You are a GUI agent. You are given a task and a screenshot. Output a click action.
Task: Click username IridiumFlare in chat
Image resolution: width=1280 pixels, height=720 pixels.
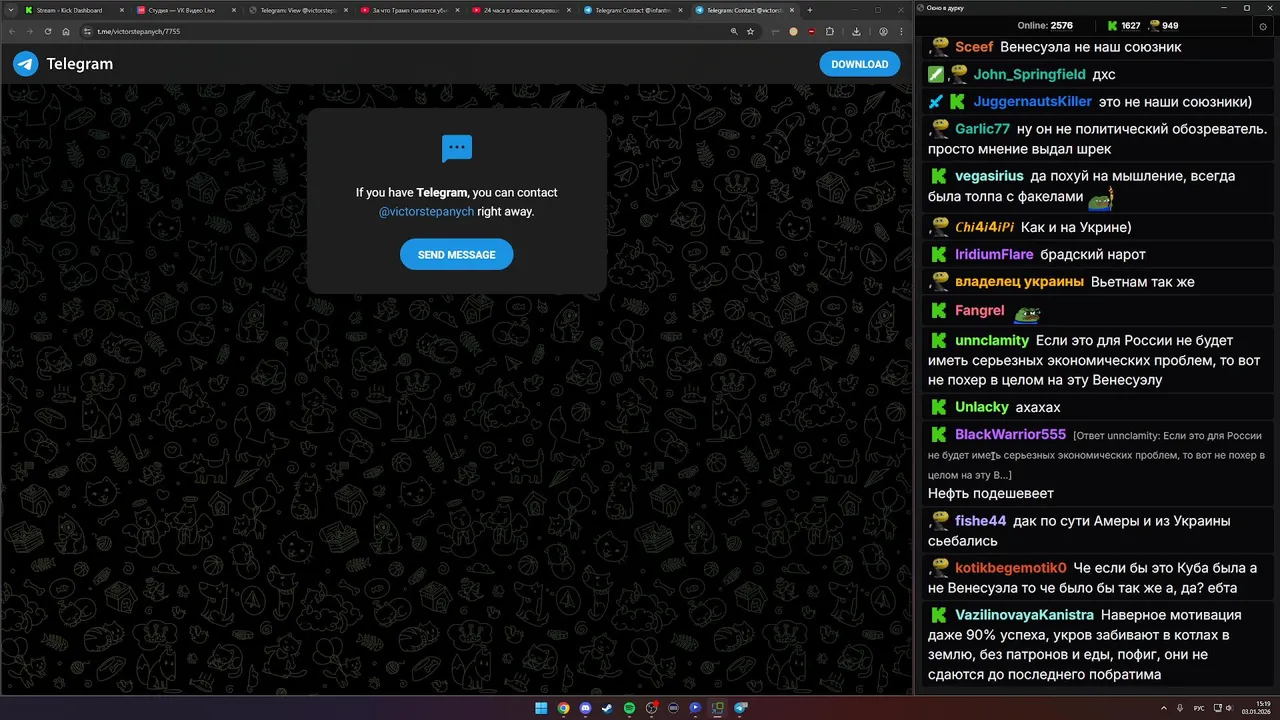coord(994,254)
